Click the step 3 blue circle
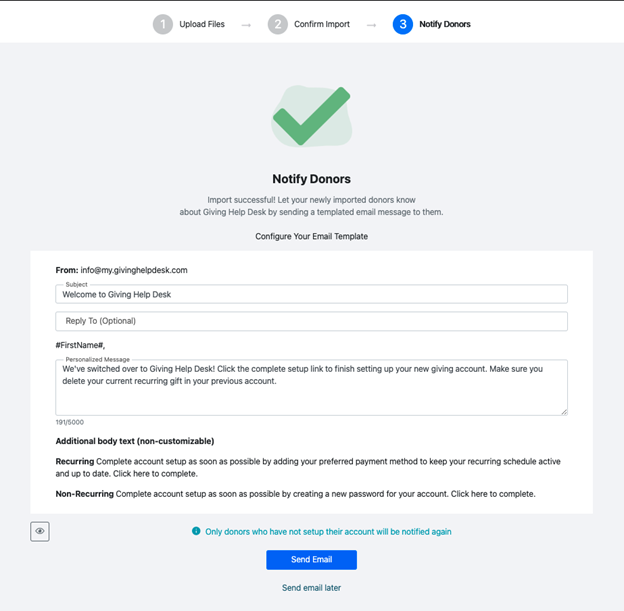 coord(403,24)
